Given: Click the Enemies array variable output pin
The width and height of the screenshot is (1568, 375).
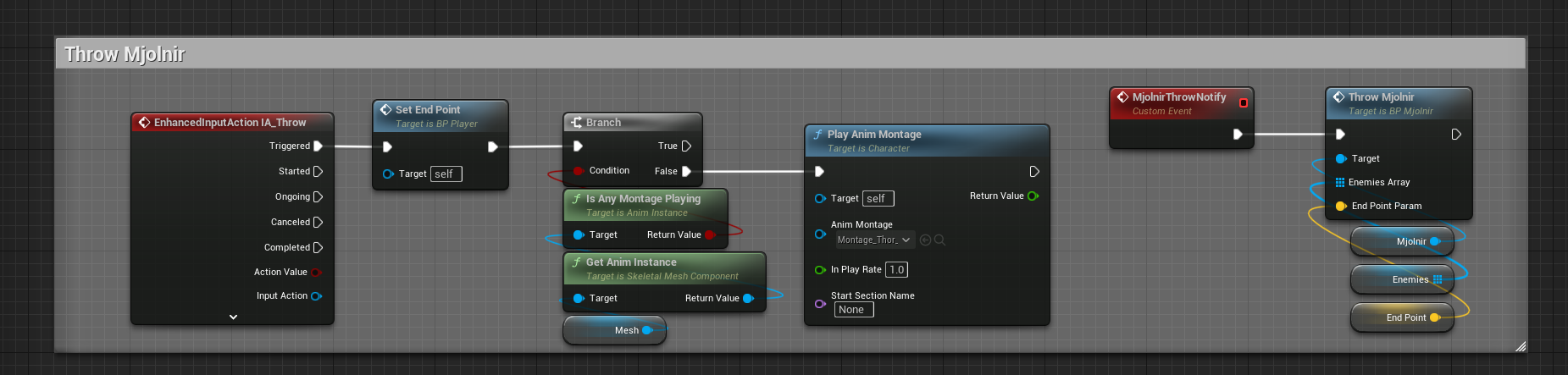Looking at the screenshot, I should click(1438, 280).
